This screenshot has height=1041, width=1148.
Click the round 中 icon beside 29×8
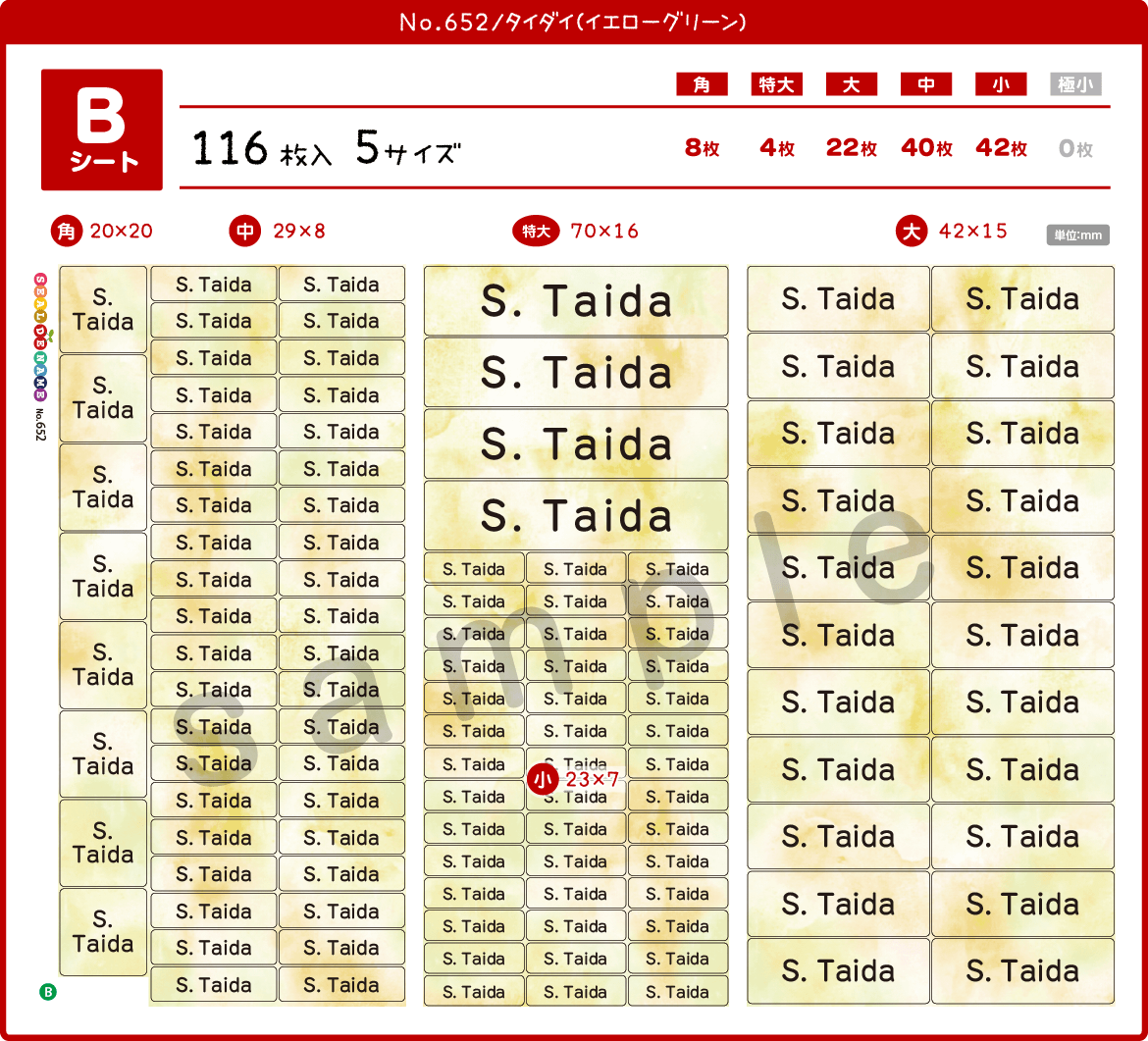tap(245, 232)
